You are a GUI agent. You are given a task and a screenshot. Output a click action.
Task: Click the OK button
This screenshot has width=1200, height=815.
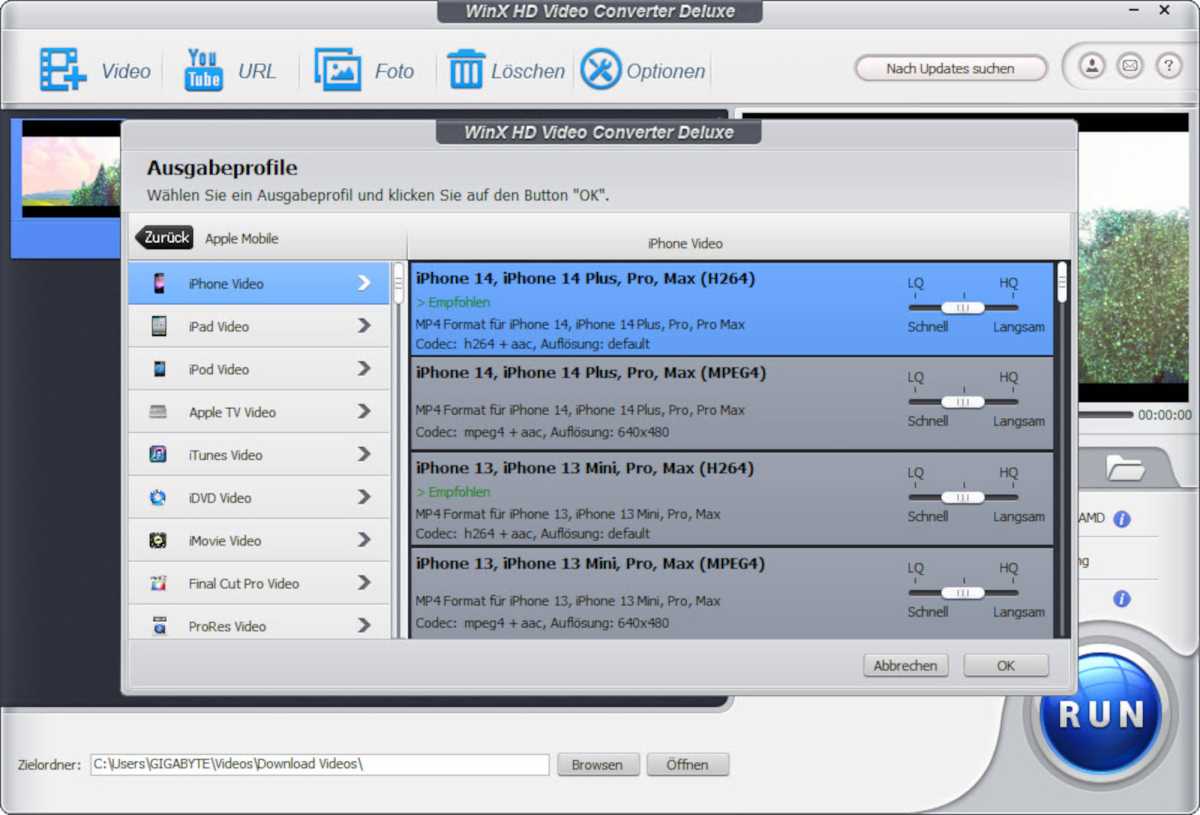pyautogui.click(x=1006, y=665)
